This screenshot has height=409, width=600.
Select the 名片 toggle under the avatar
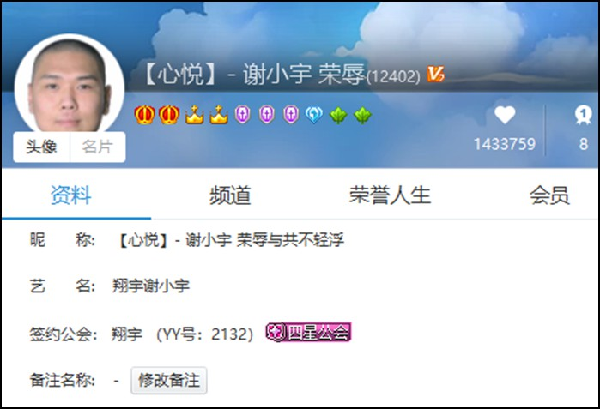click(98, 147)
